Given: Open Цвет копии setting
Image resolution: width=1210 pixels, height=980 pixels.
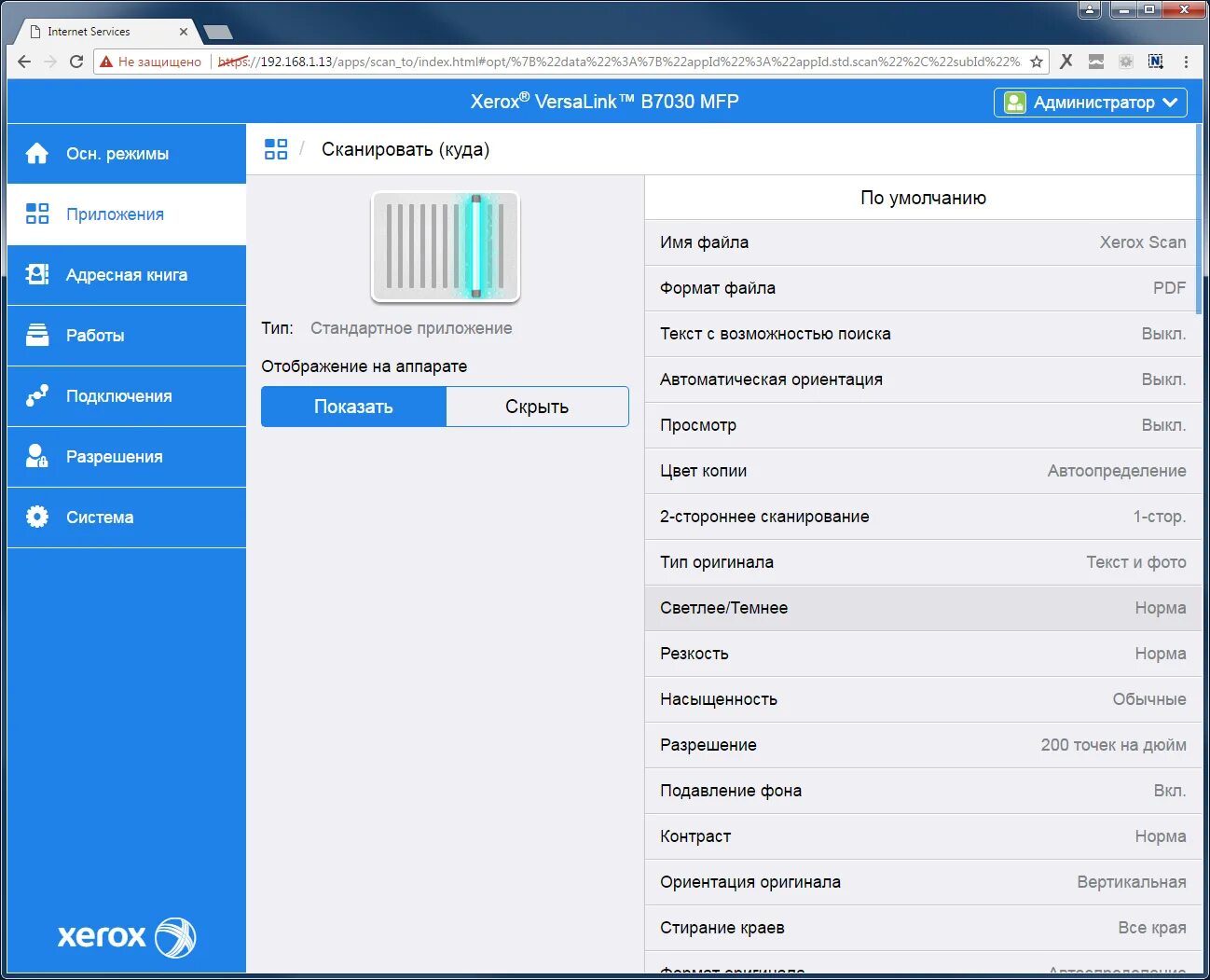Looking at the screenshot, I should (923, 471).
